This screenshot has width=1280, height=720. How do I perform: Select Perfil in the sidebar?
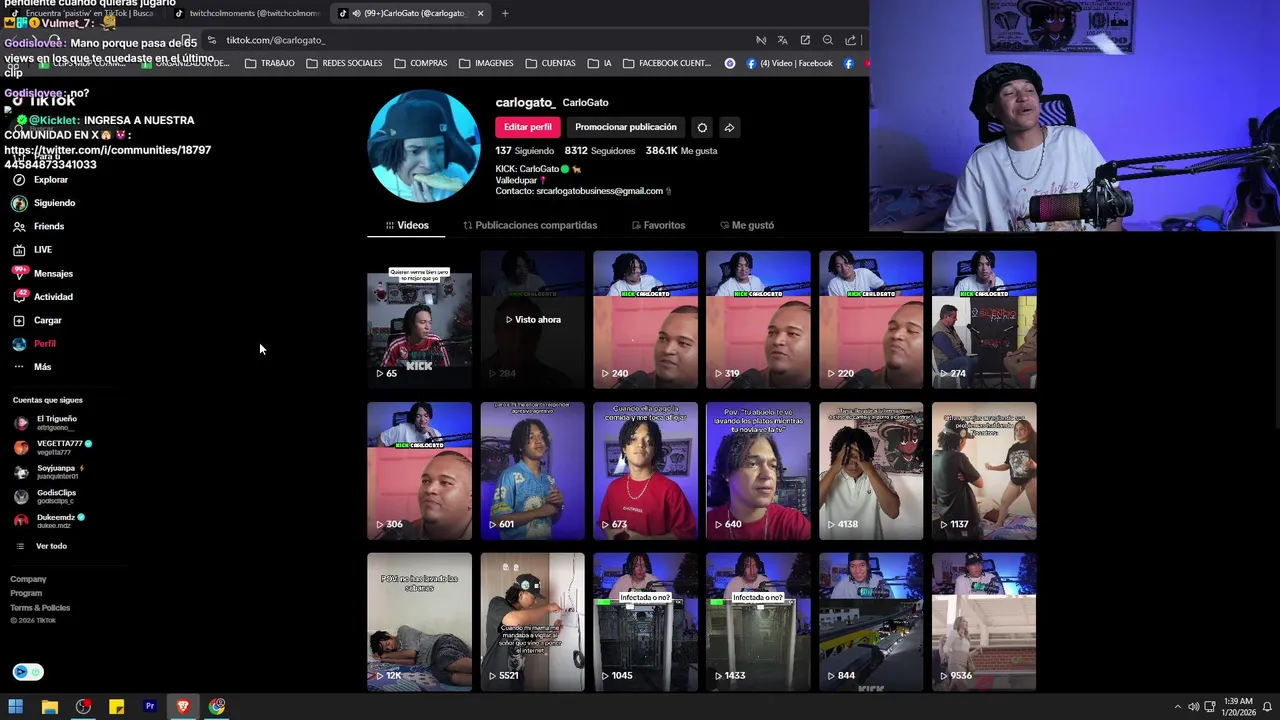point(44,343)
